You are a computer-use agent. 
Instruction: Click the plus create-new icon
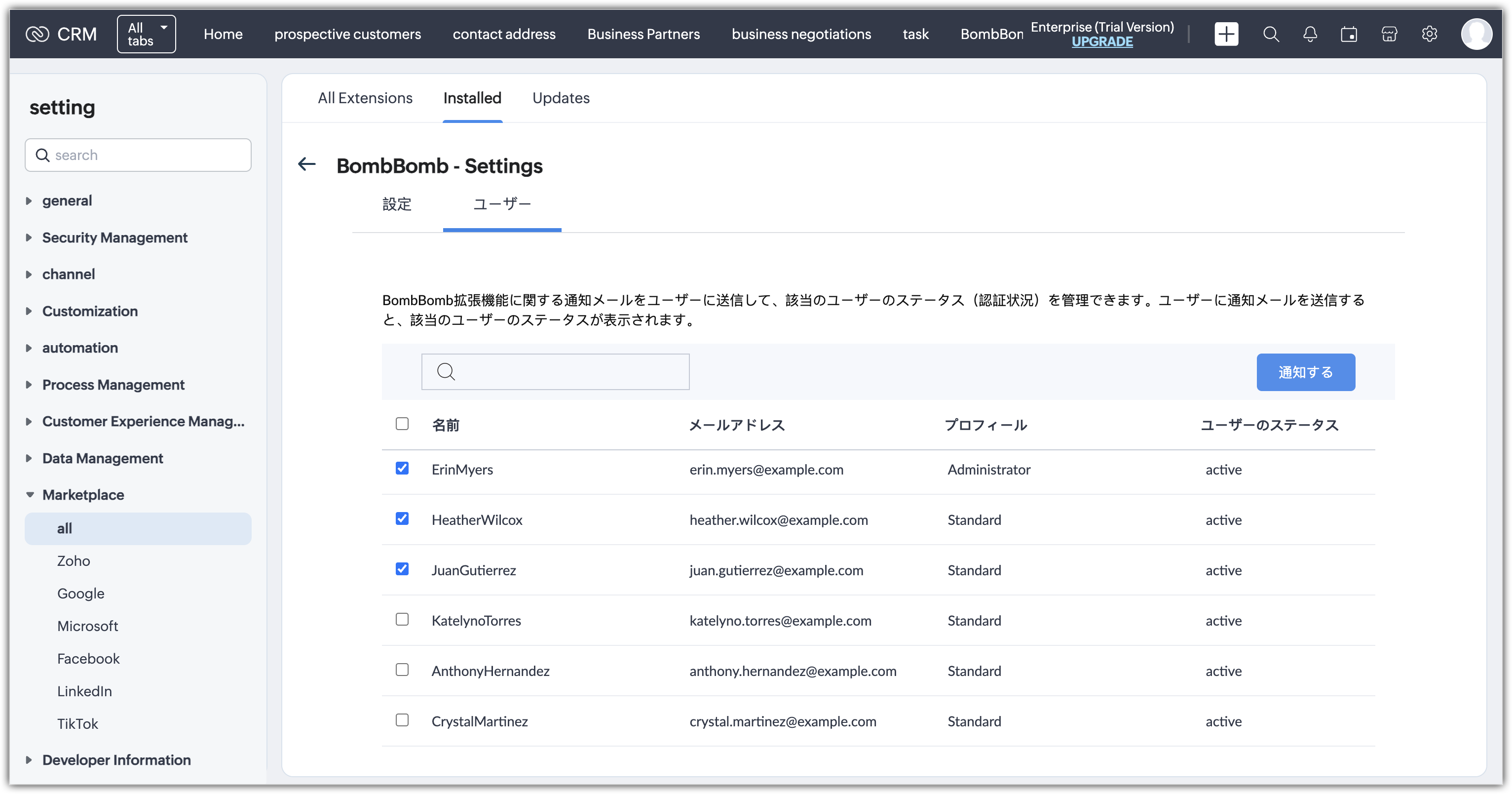pyautogui.click(x=1226, y=34)
